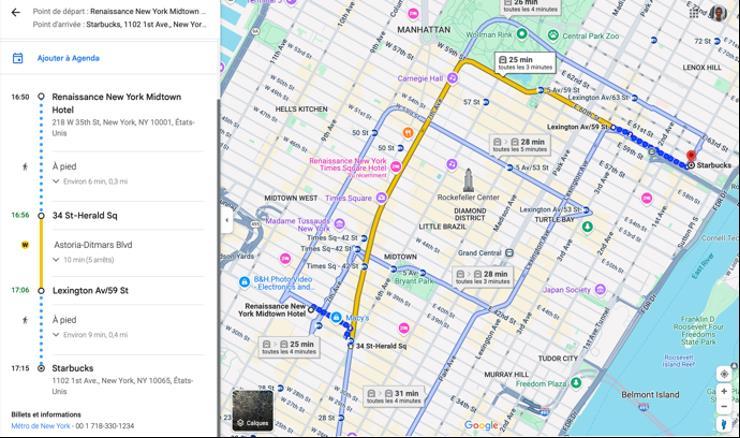
Task: Open the Street View pegman
Action: pos(724,423)
